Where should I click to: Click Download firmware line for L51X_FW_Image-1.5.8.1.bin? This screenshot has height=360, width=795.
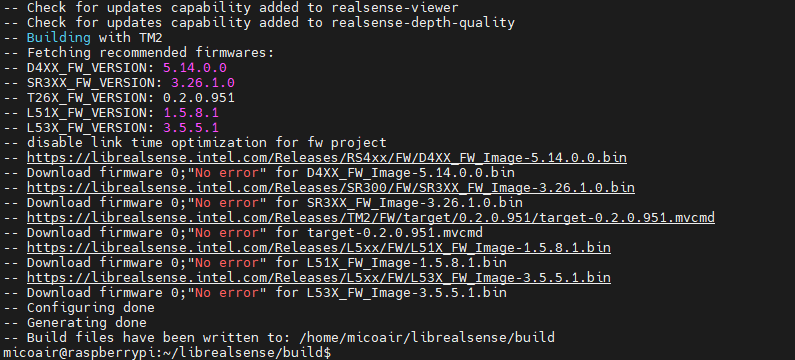pos(255,263)
